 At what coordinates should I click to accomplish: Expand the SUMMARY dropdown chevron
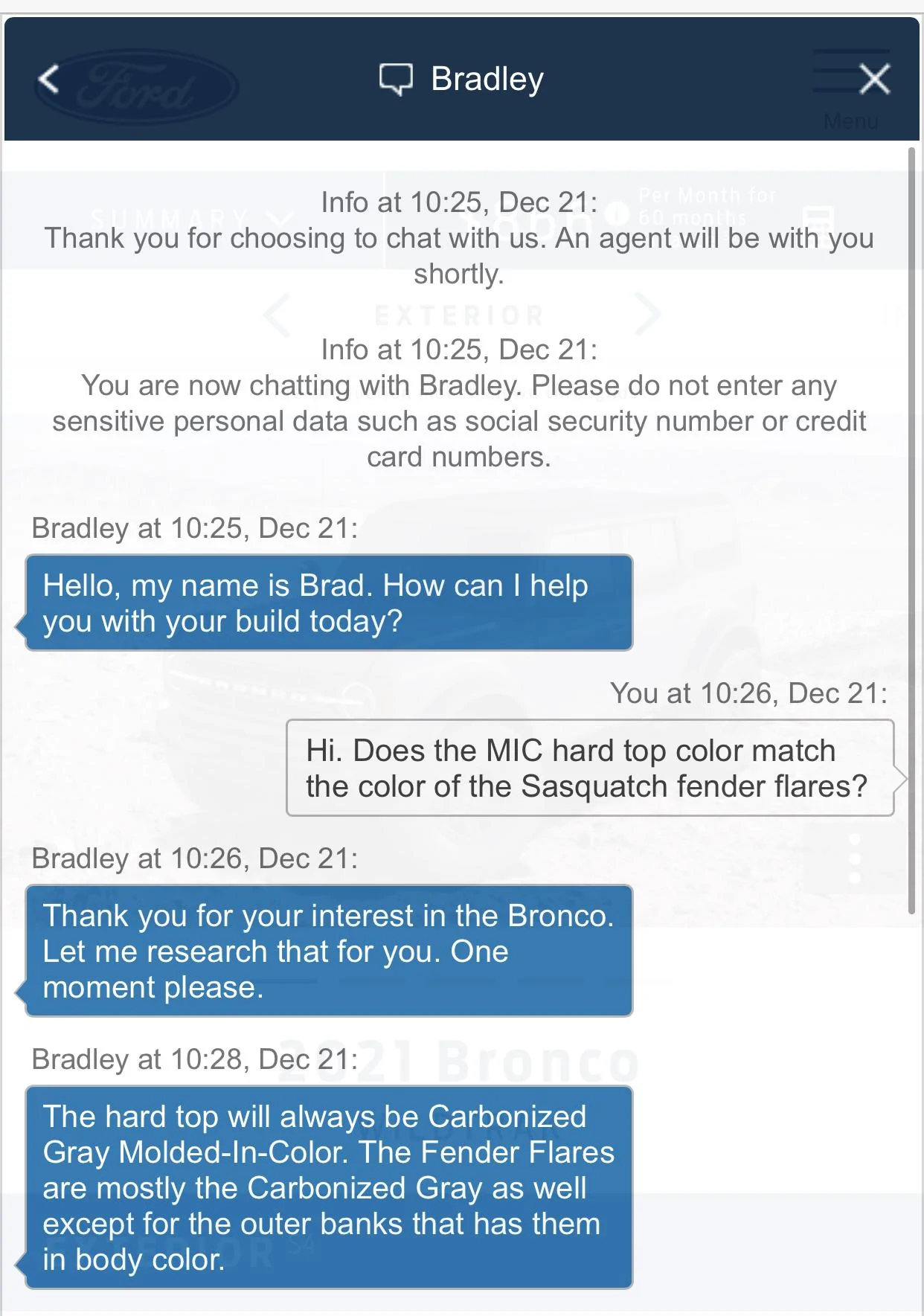pyautogui.click(x=280, y=219)
